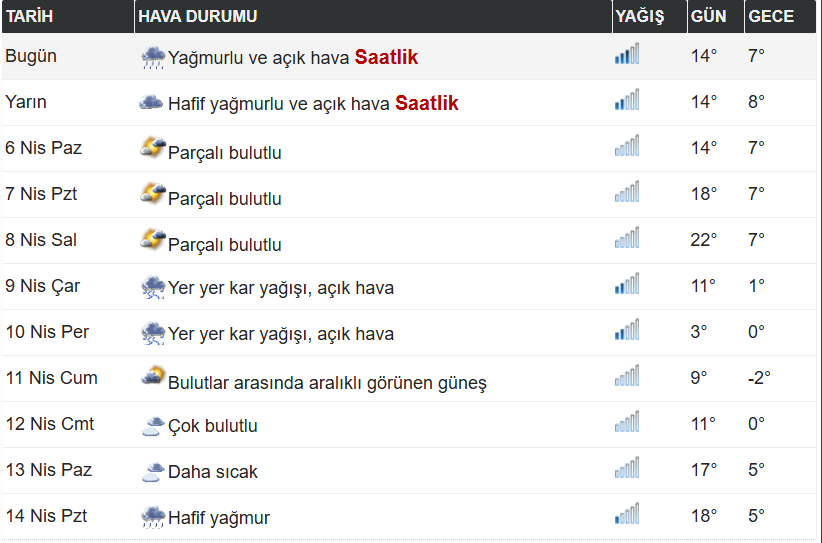822x543 pixels.
Task: Click the HAVA DURUMU column header
Action: point(373,16)
